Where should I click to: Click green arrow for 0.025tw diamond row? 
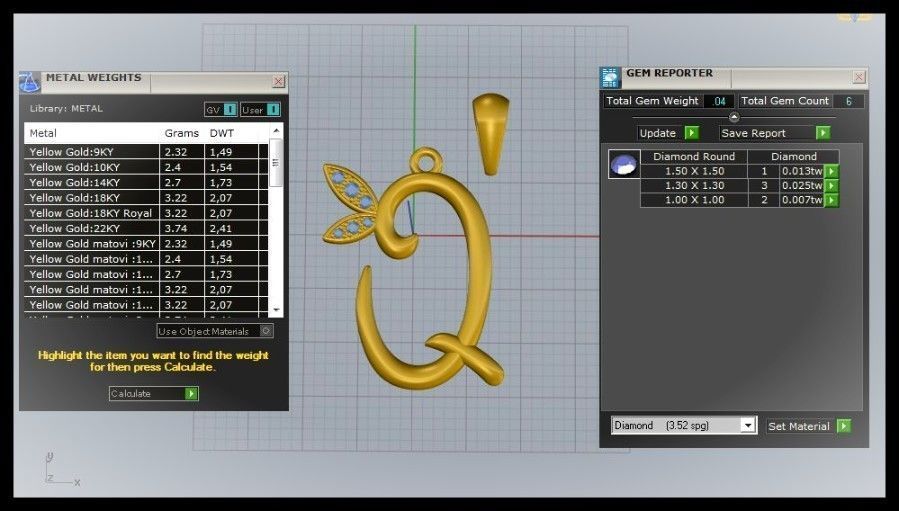pyautogui.click(x=831, y=185)
